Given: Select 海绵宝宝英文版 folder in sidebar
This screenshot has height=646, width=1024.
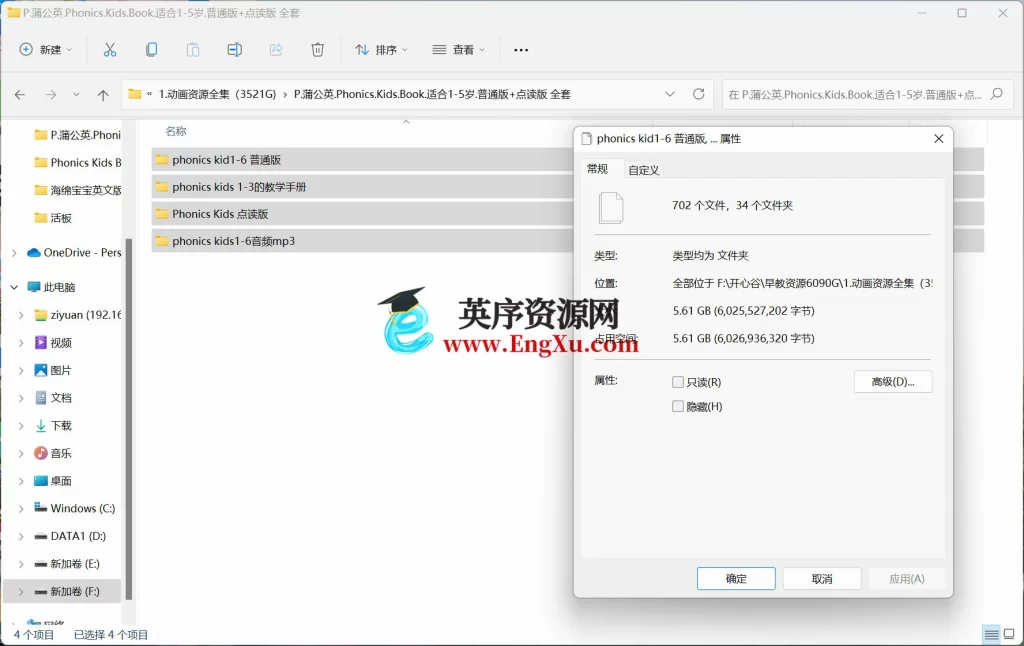Looking at the screenshot, I should coord(77,190).
